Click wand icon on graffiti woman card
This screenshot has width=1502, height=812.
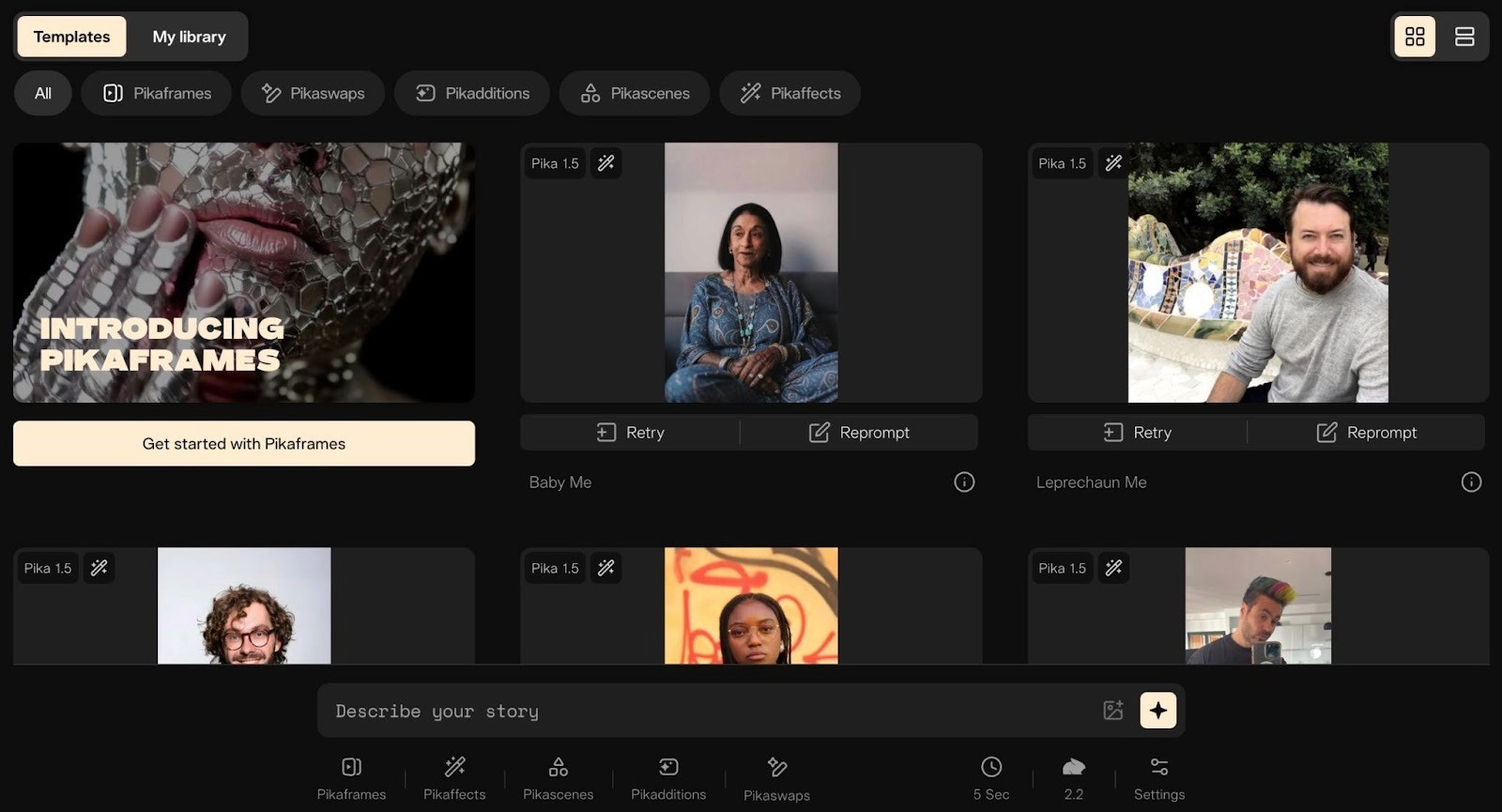[606, 568]
